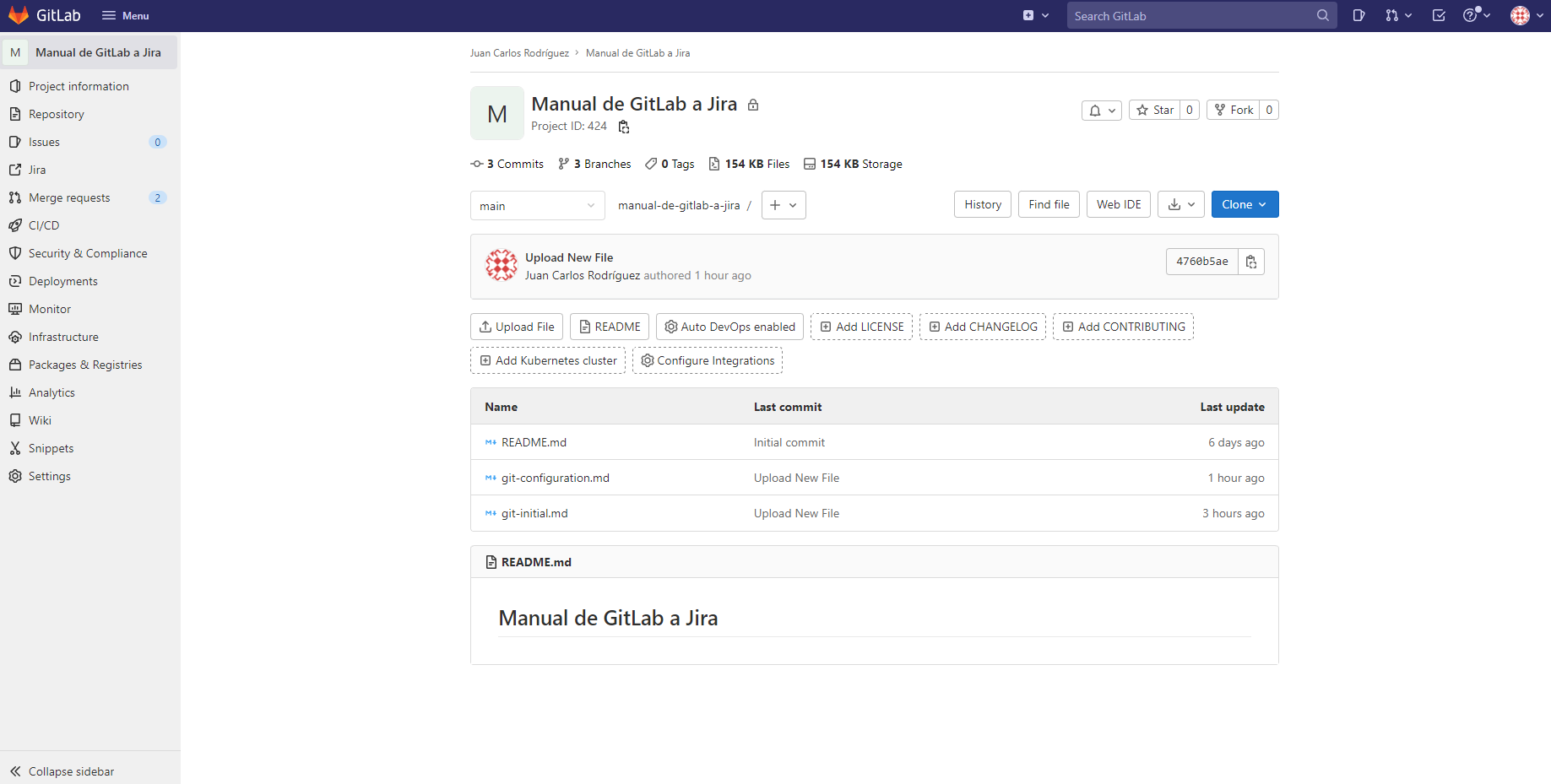Open Upload New File commit title
This screenshot has height=784, width=1551.
569,257
